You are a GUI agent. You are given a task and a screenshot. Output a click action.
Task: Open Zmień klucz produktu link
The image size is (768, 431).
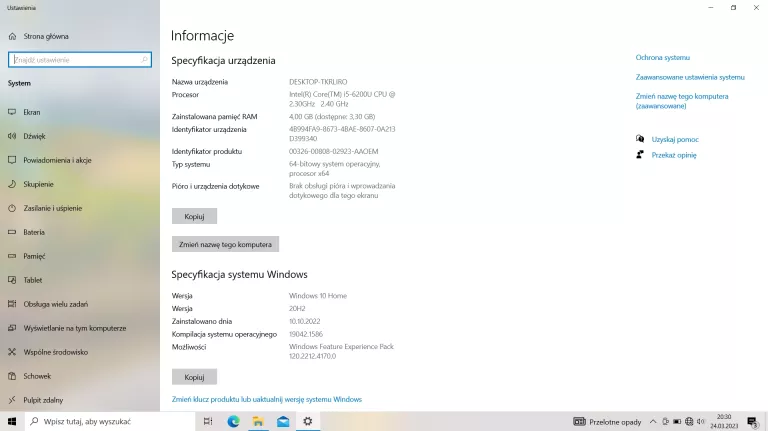pyautogui.click(x=267, y=399)
